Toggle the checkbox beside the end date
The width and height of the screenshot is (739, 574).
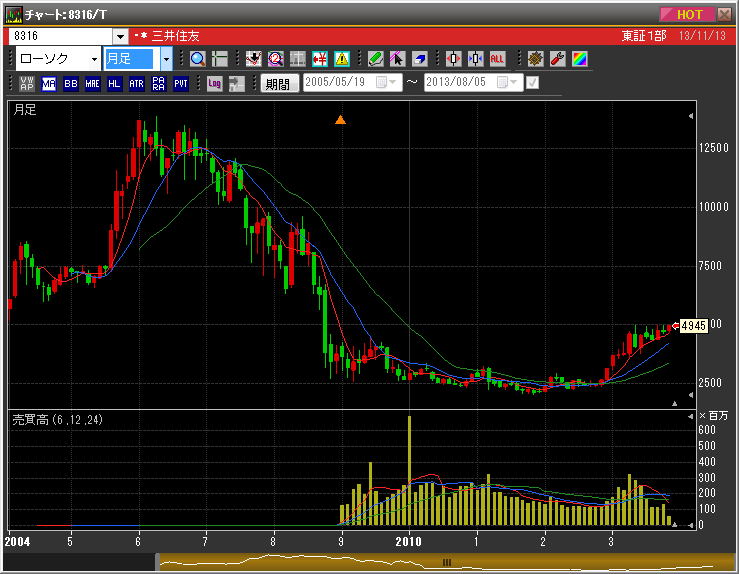[532, 83]
